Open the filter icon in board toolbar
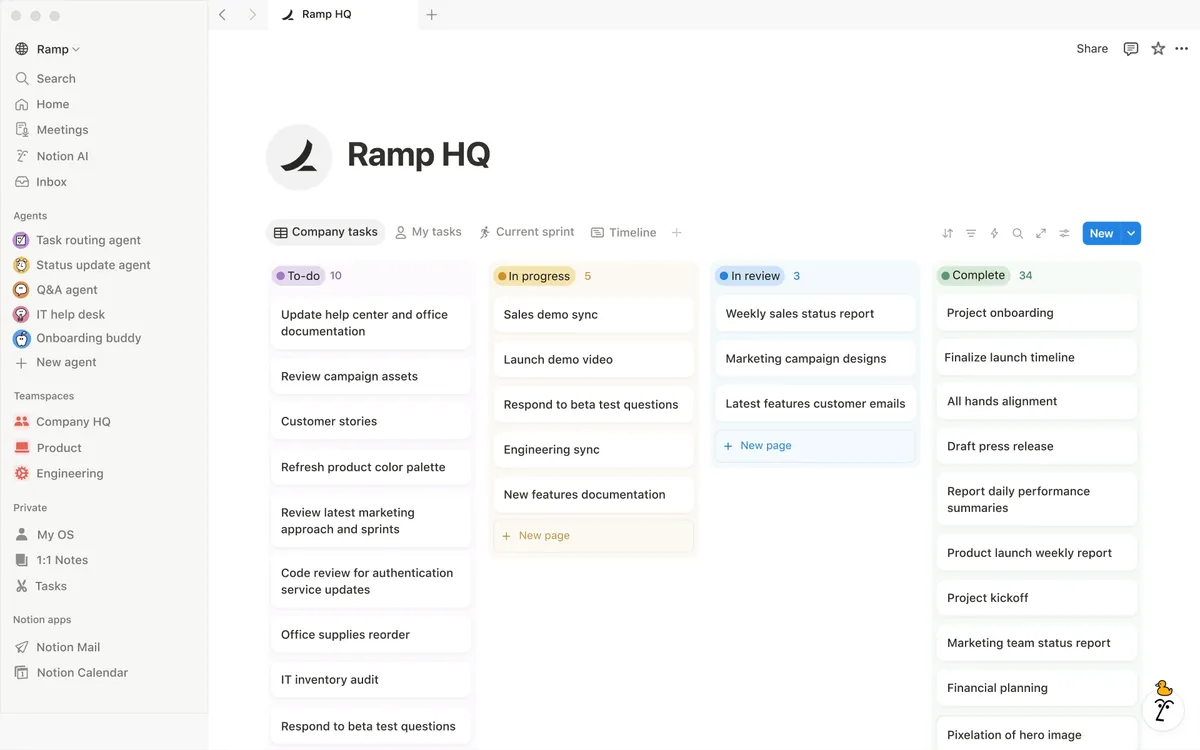1200x750 pixels. click(x=971, y=233)
